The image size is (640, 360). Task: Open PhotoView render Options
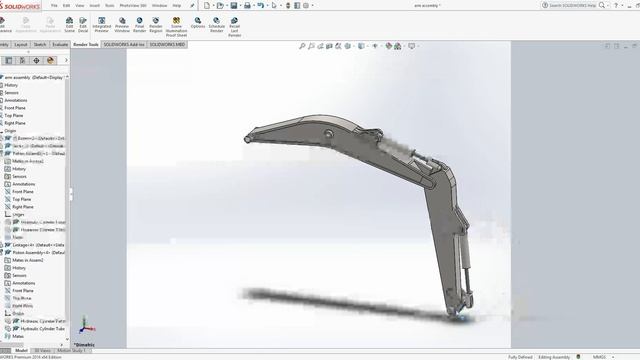coord(198,23)
